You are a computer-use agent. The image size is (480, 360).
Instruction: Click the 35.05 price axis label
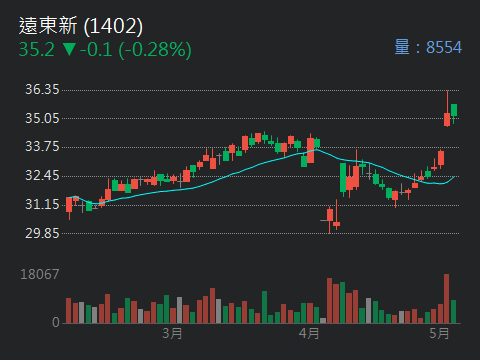42,118
